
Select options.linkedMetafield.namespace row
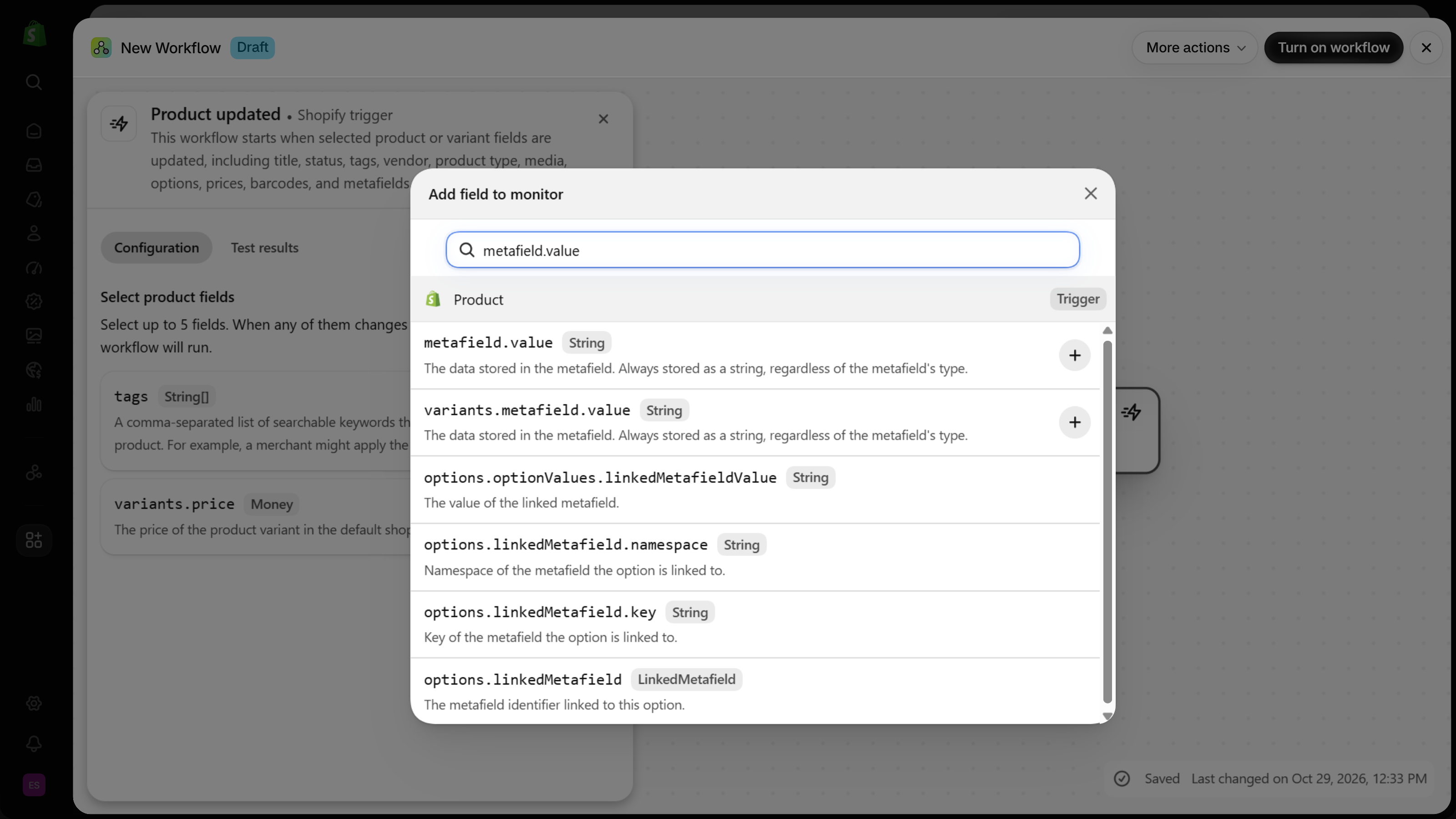coord(755,557)
